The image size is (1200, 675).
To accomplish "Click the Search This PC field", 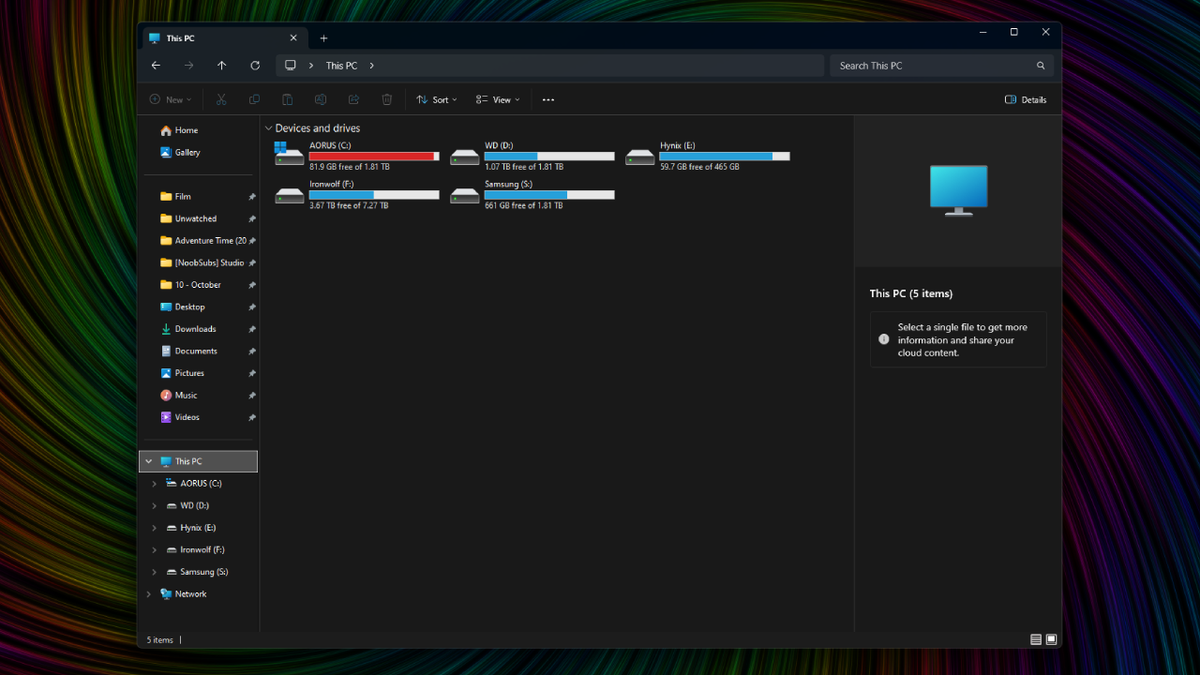I will click(935, 66).
